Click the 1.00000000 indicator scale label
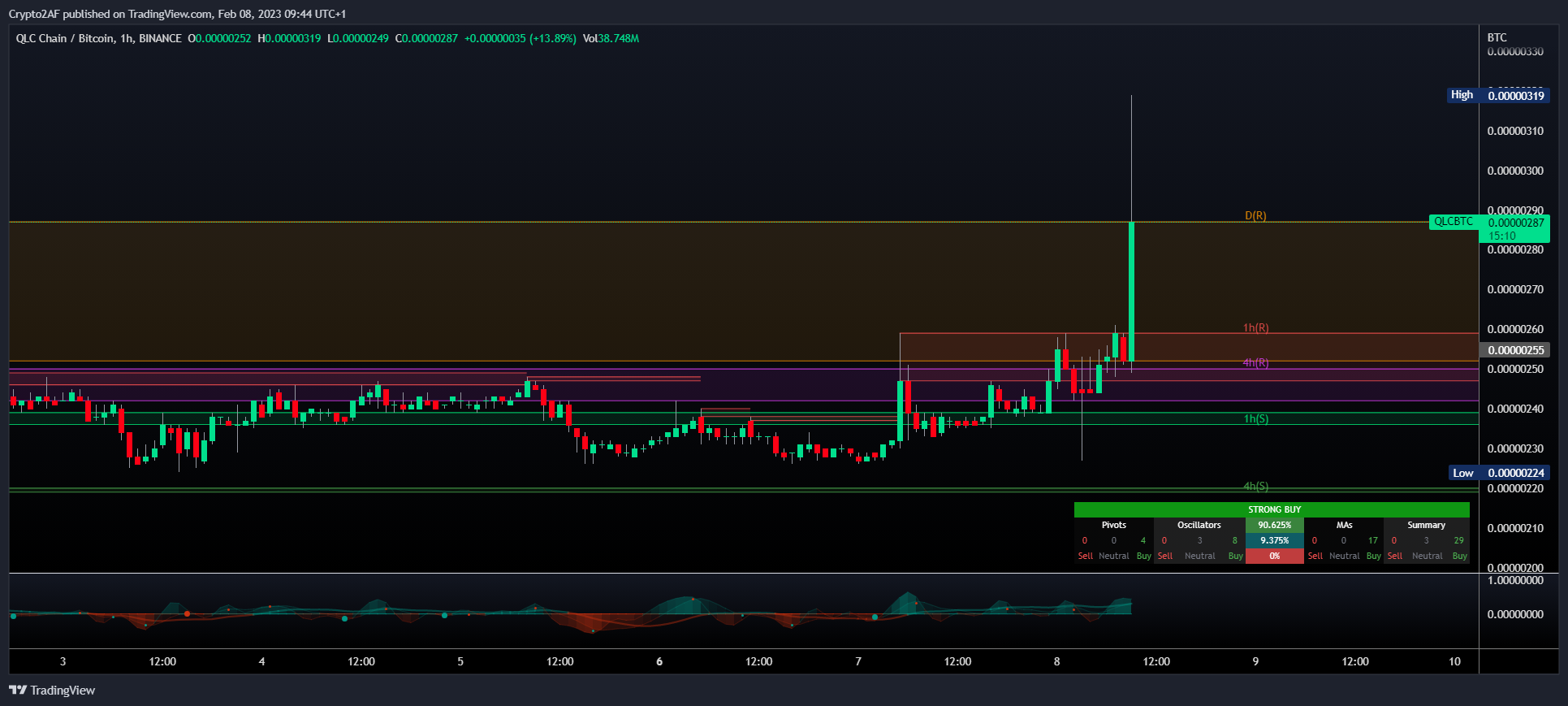 click(x=1515, y=581)
